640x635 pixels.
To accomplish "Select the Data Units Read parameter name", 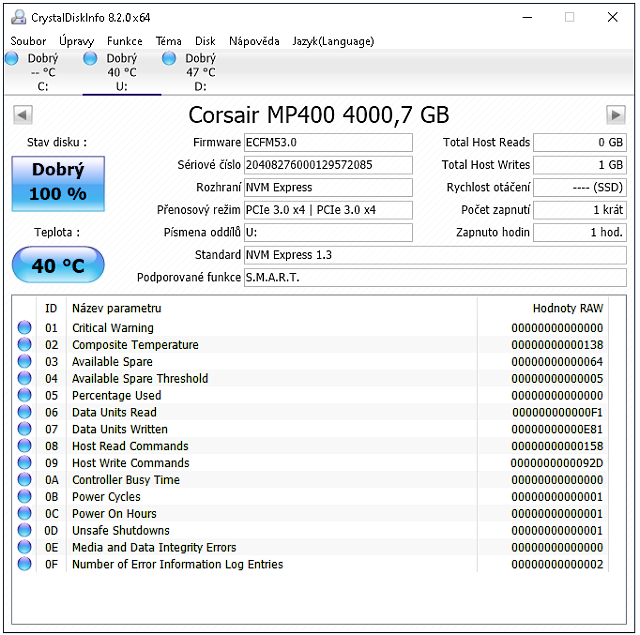I will pyautogui.click(x=114, y=412).
